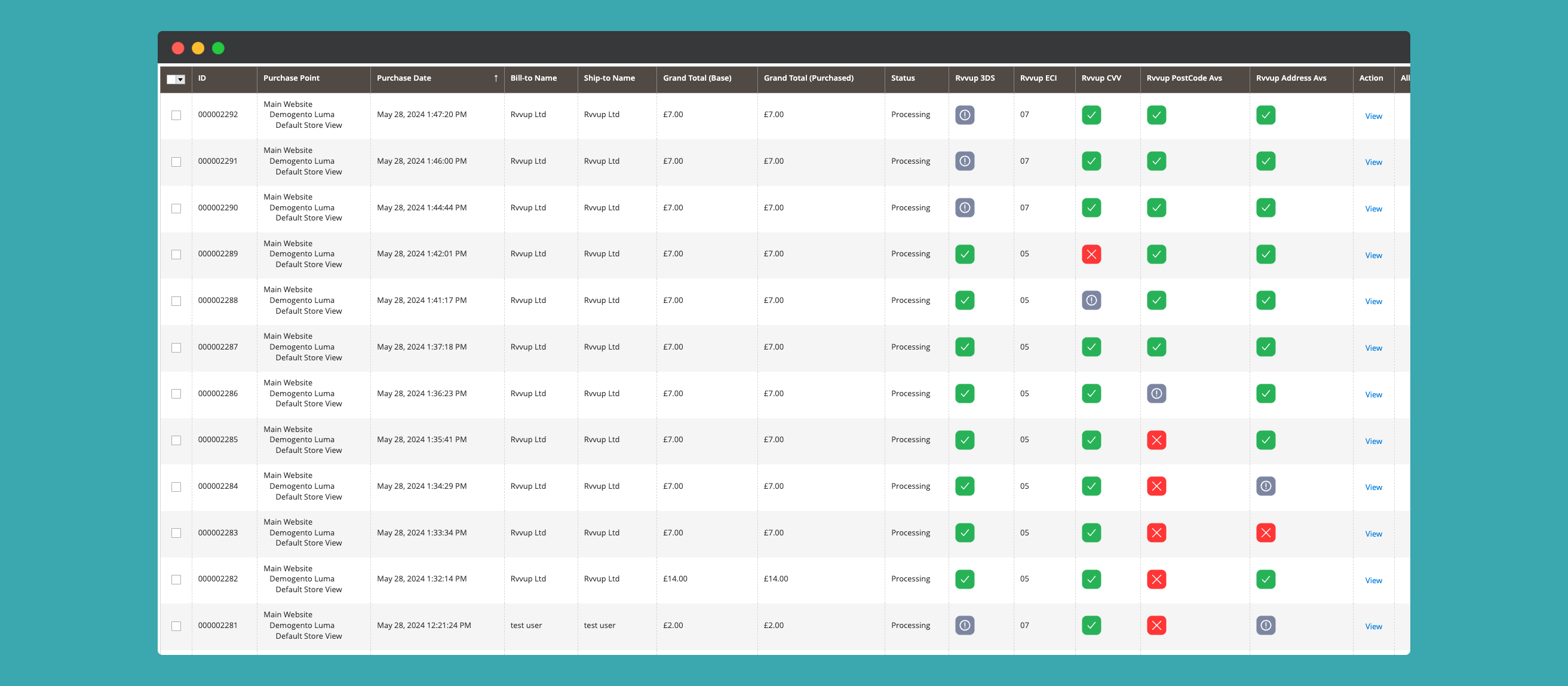Sort by Purchase Date using the arrow
Image resolution: width=1568 pixels, height=686 pixels.
[x=495, y=78]
